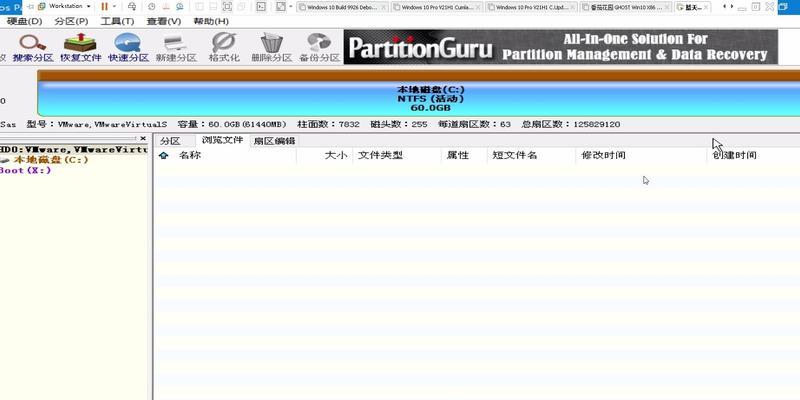Click the 新建分区 new partition icon
The height and width of the screenshot is (400, 800).
176,47
